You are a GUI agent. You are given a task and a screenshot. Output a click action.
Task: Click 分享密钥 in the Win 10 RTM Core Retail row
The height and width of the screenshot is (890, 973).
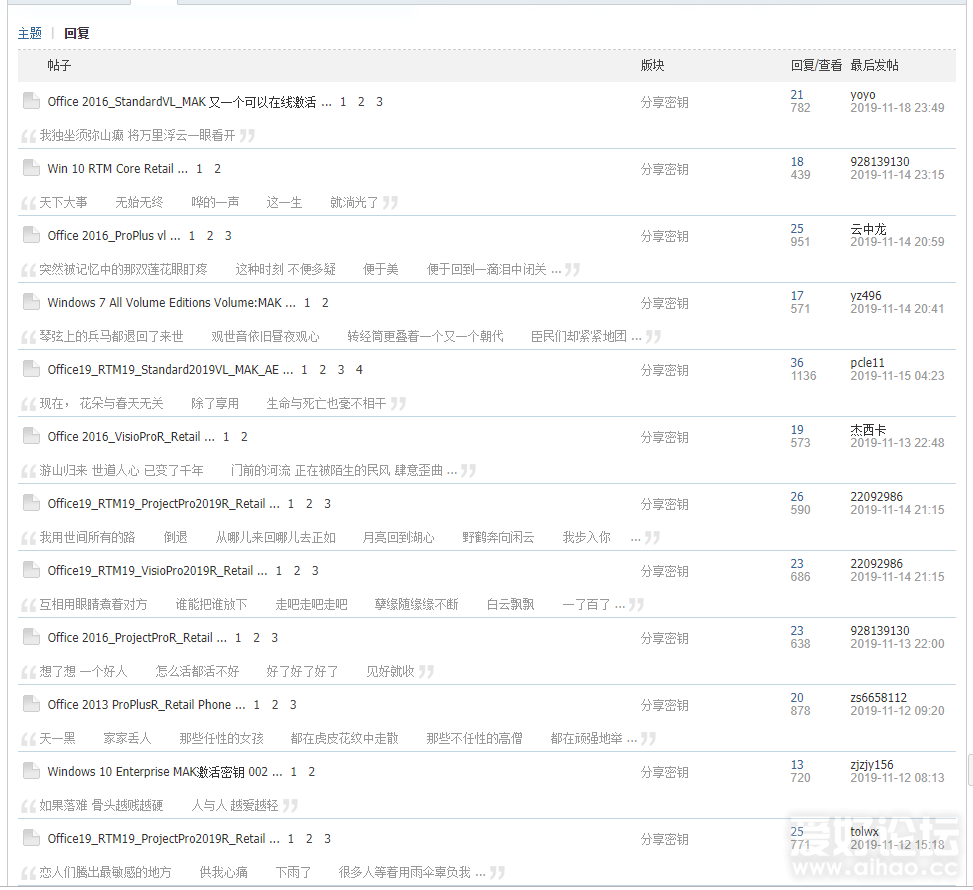[664, 169]
